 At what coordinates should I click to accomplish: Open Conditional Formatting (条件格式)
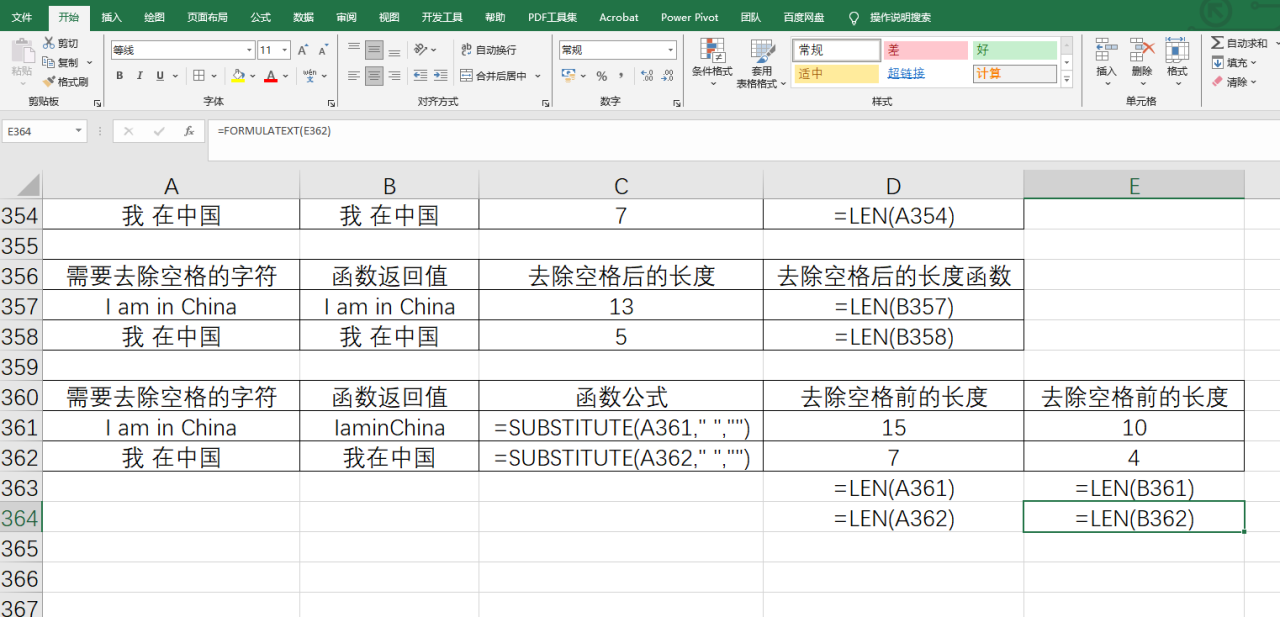pos(712,63)
